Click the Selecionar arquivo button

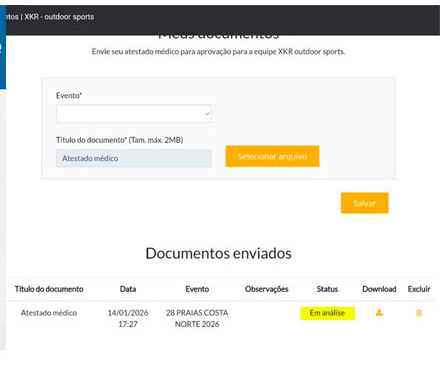272,156
